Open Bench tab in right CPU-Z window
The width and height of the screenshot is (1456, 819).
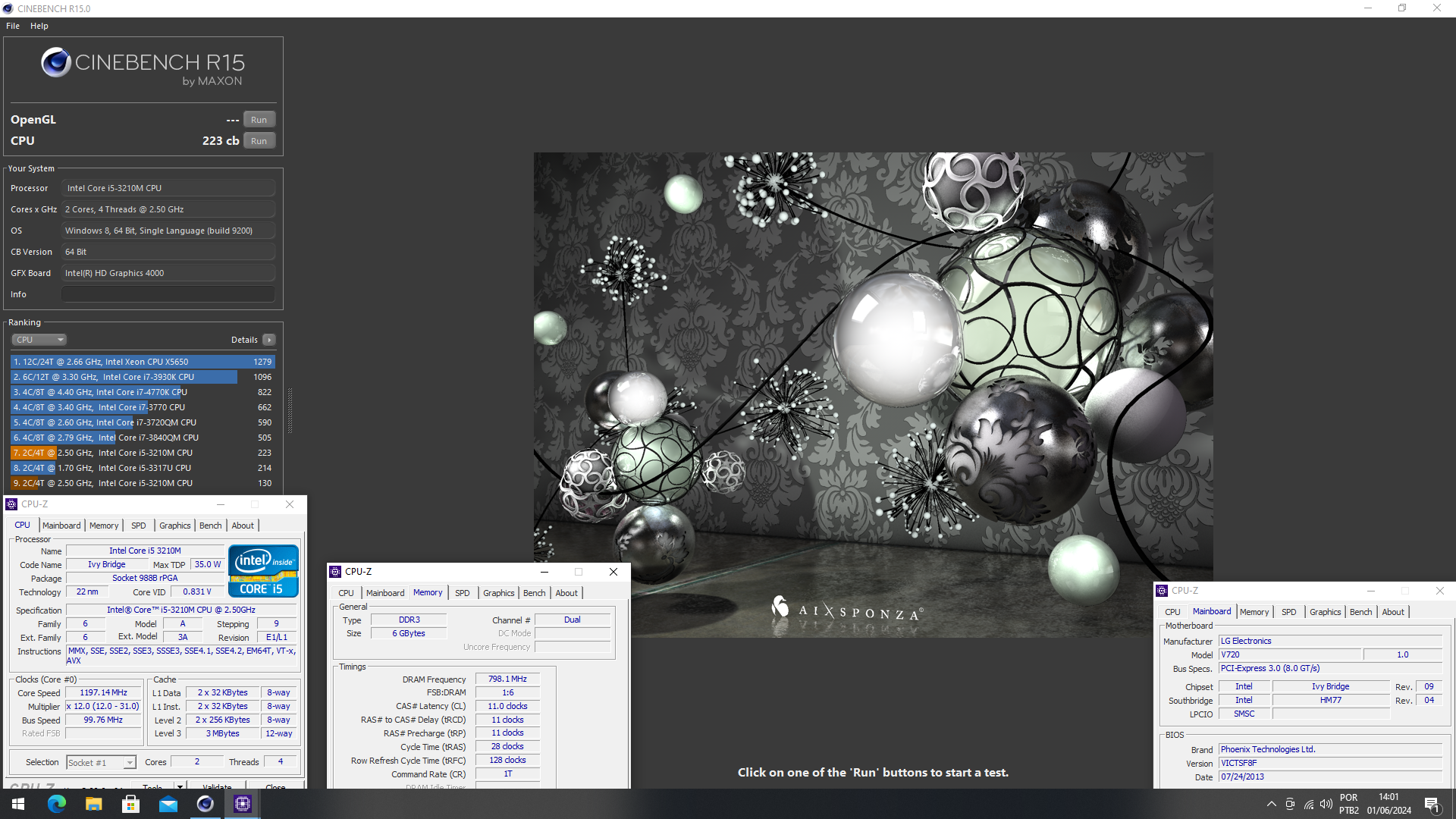click(1361, 612)
